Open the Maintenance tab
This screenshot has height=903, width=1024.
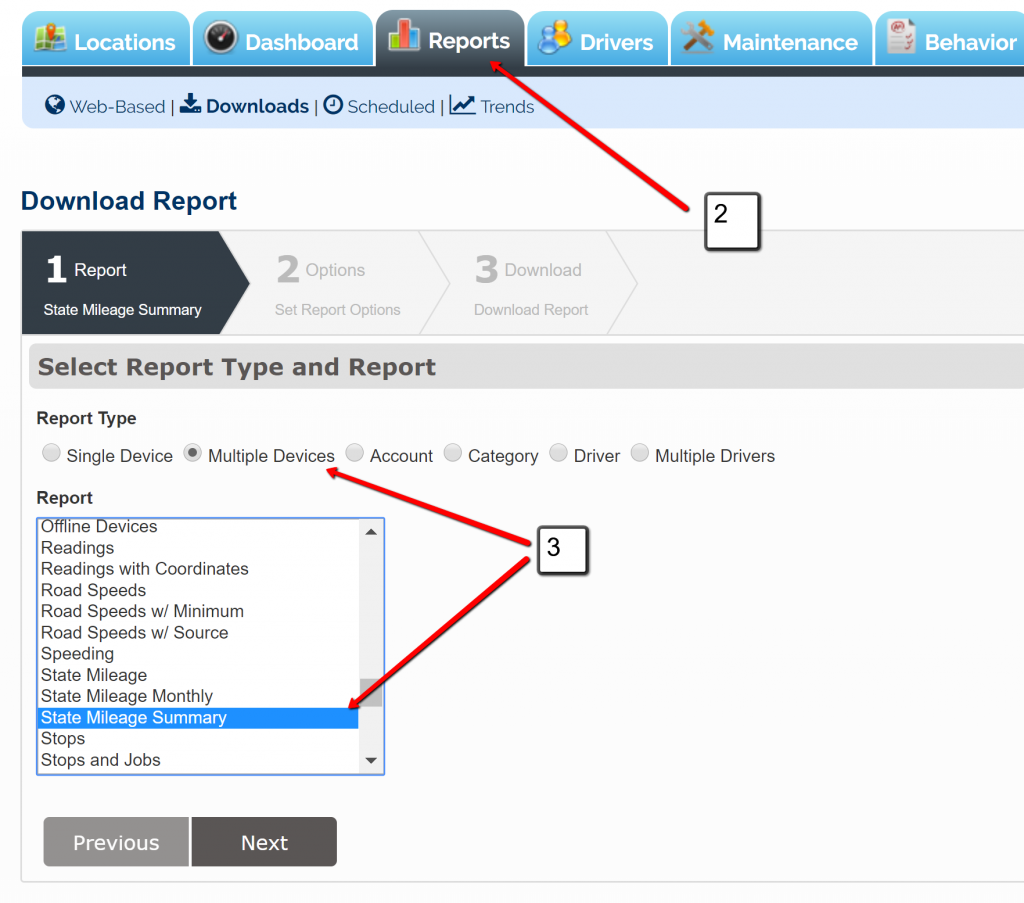click(x=771, y=39)
